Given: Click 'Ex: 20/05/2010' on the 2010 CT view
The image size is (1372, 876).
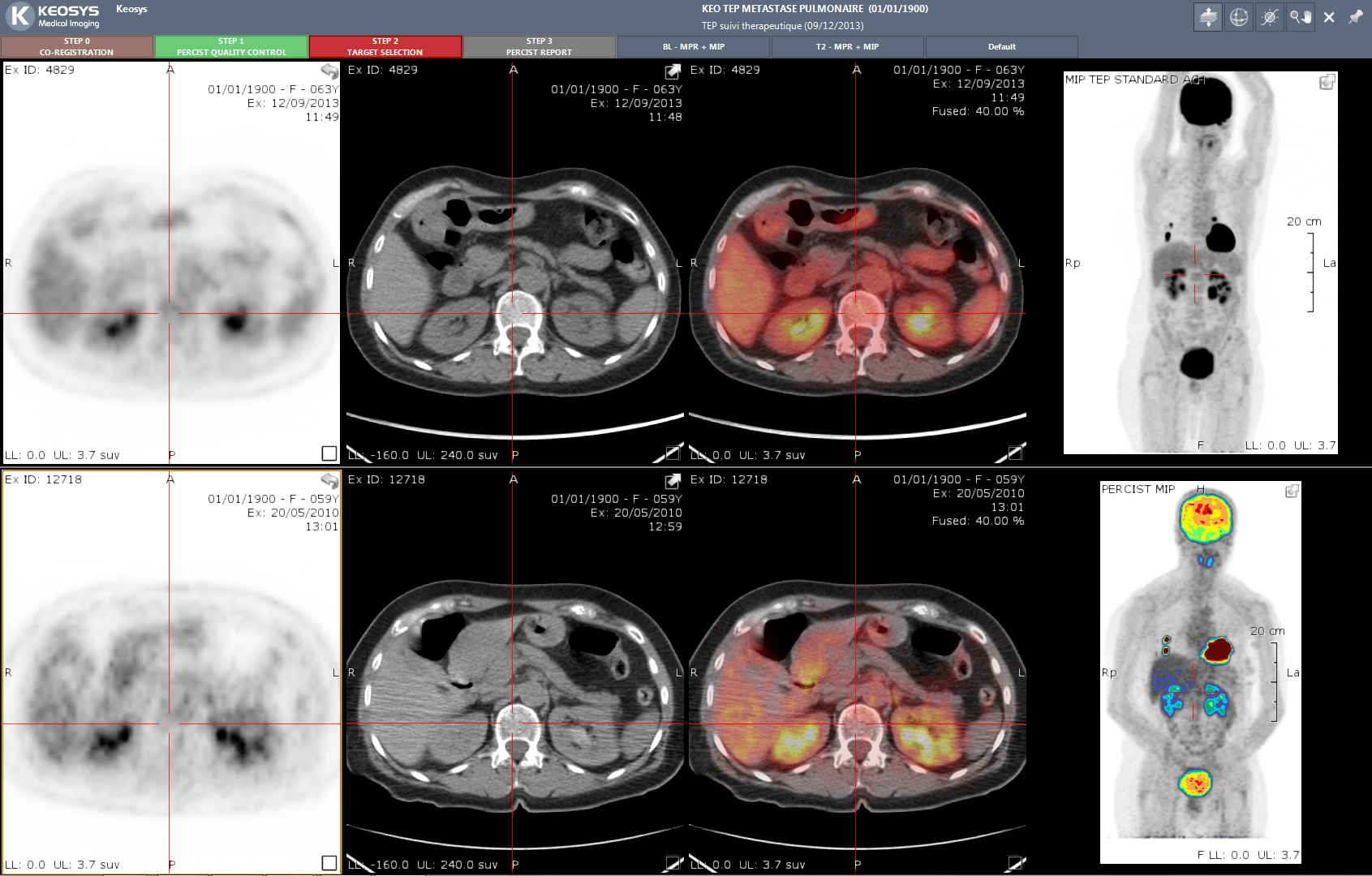Looking at the screenshot, I should (x=636, y=513).
